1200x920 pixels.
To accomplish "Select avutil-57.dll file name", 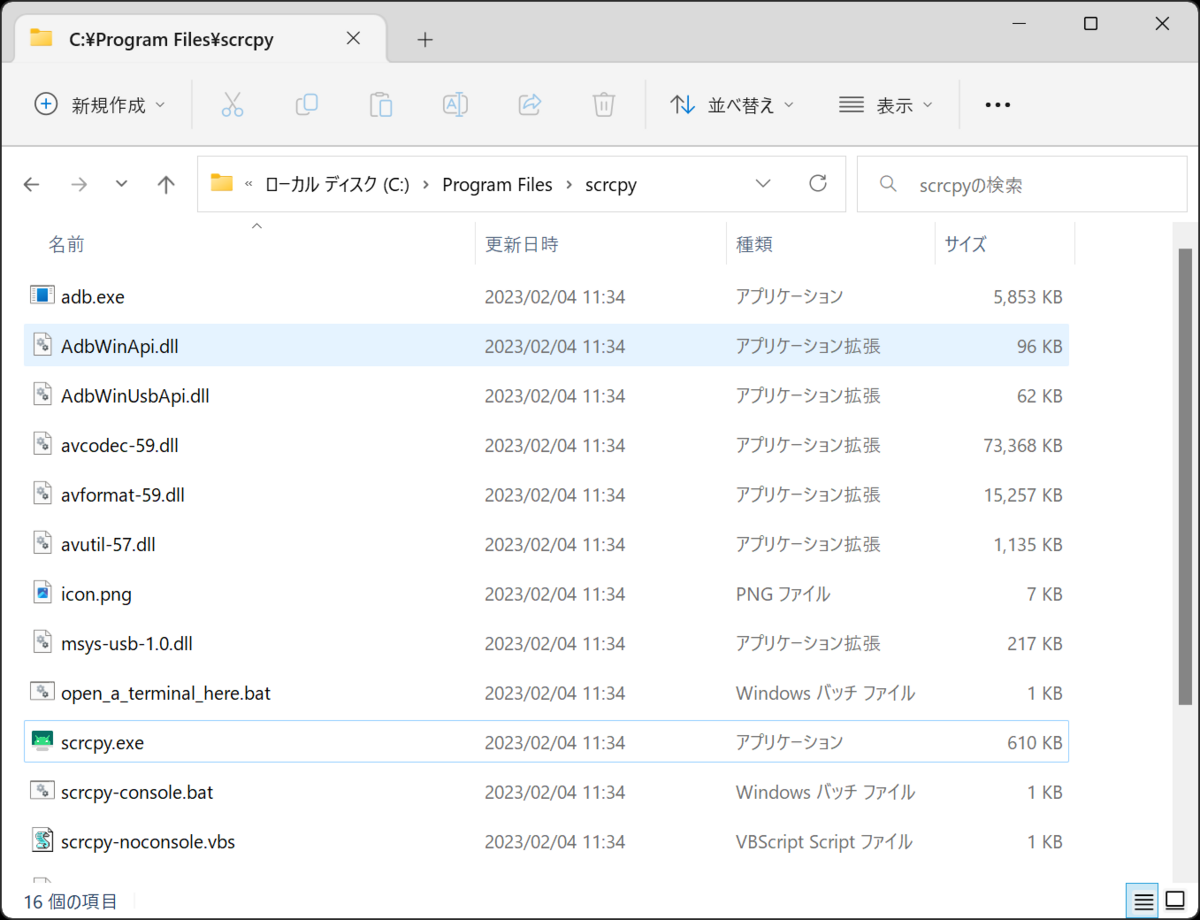I will tap(108, 544).
